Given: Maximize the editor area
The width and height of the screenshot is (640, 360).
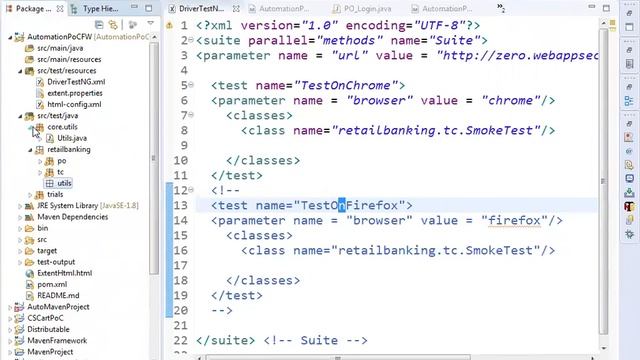Looking at the screenshot, I should (606, 8).
